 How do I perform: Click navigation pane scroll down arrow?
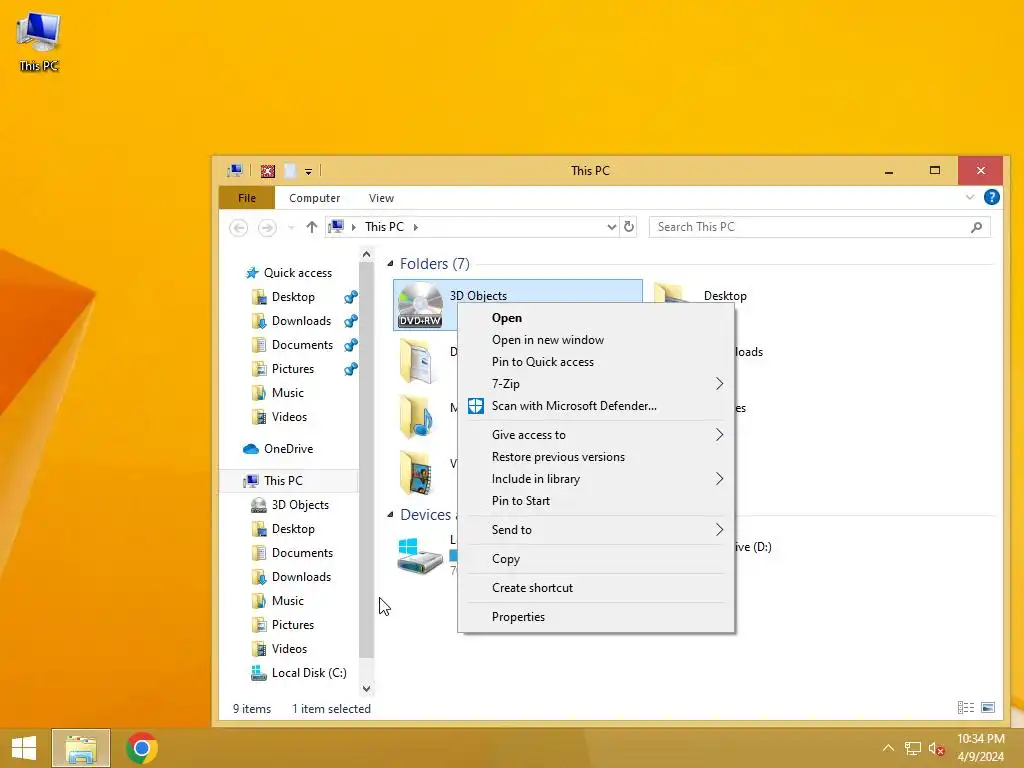(x=366, y=688)
